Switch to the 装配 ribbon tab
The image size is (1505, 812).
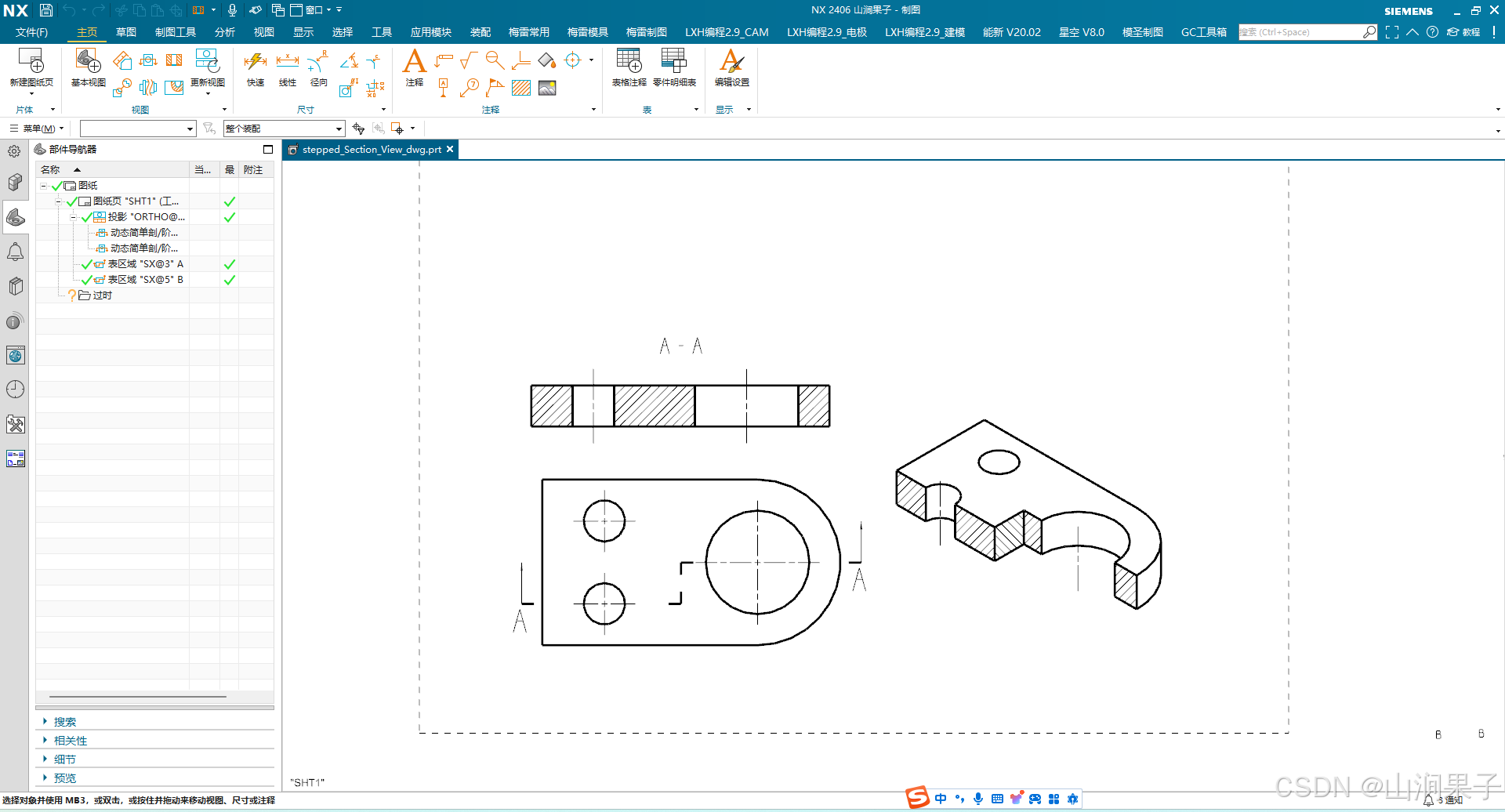point(481,32)
